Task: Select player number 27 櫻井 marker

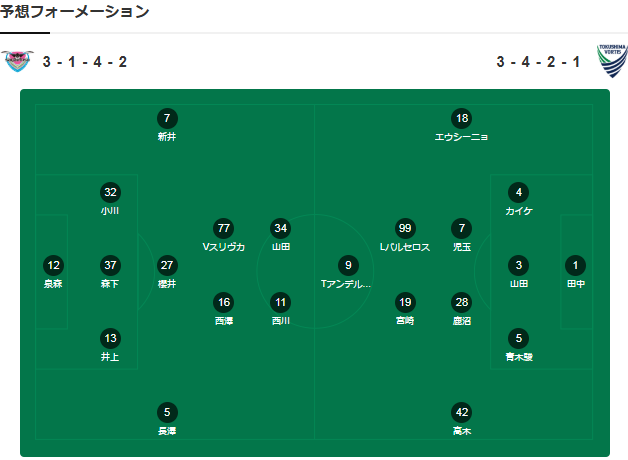Action: 167,265
